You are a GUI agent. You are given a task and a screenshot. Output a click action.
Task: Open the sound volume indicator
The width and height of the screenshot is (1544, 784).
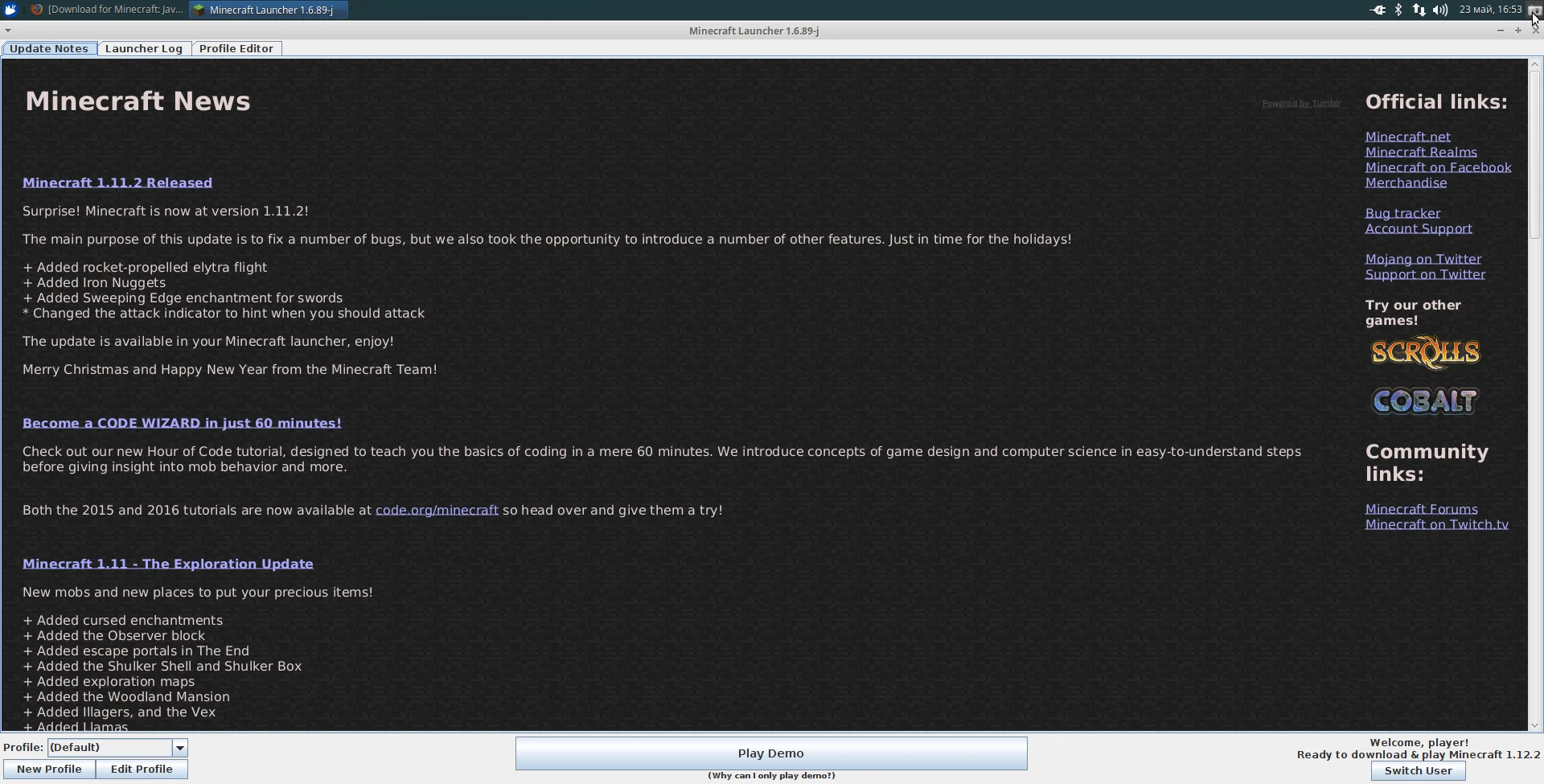tap(1440, 10)
